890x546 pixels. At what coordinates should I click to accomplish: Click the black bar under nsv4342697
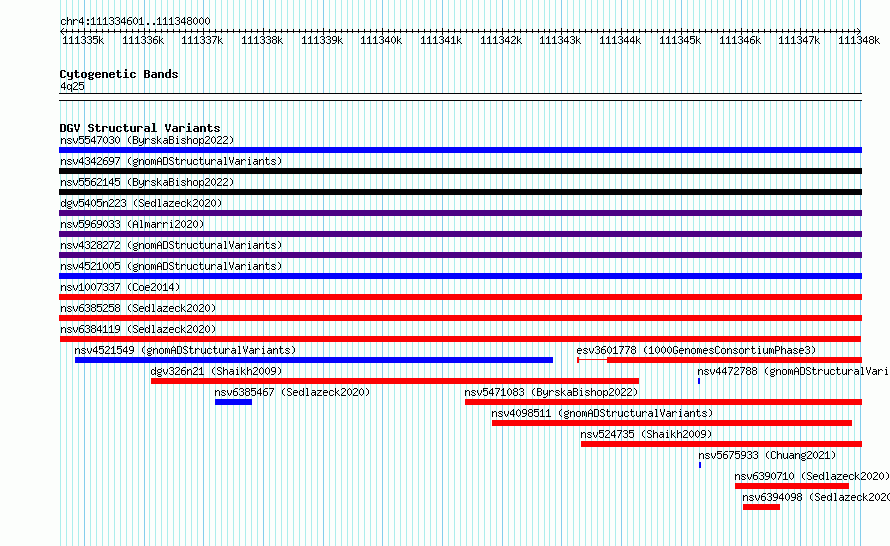coord(460,171)
